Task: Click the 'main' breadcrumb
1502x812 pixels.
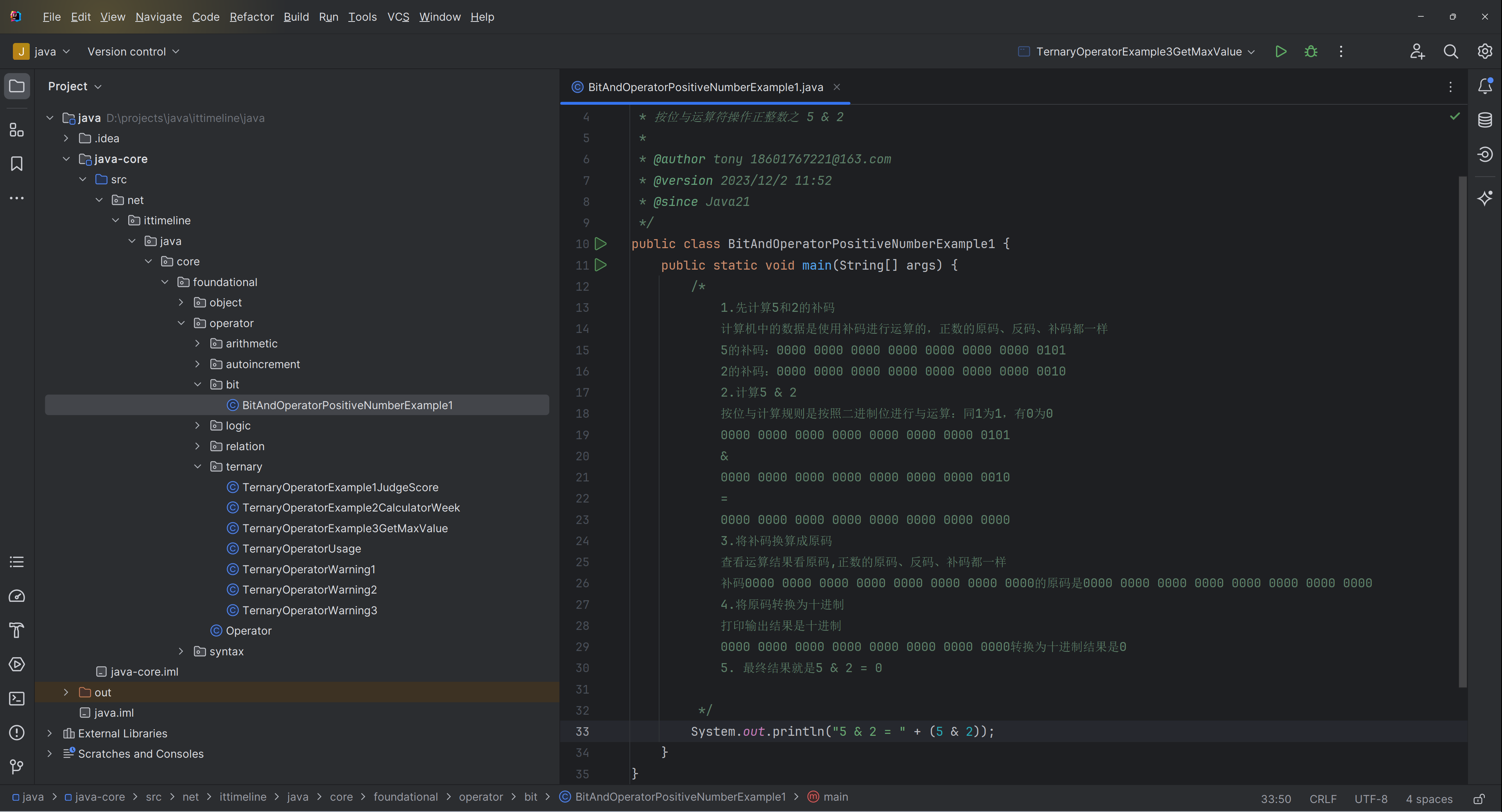Action: pos(828,797)
